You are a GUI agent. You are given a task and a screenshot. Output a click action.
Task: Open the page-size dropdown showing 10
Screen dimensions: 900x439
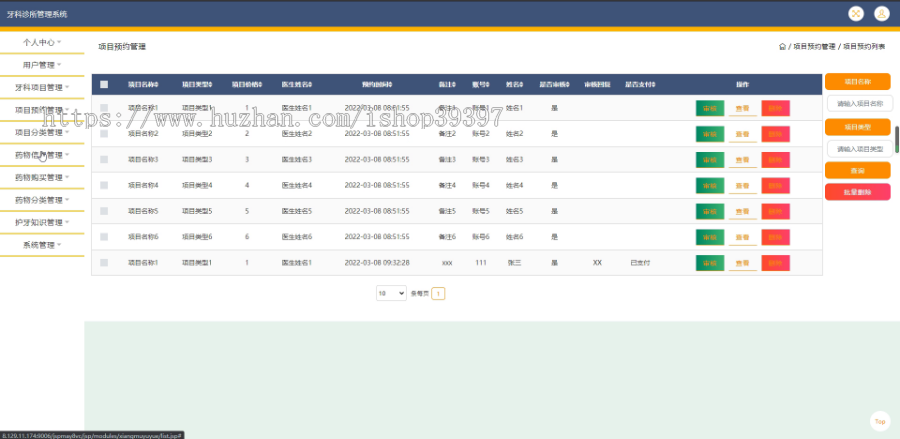click(391, 293)
